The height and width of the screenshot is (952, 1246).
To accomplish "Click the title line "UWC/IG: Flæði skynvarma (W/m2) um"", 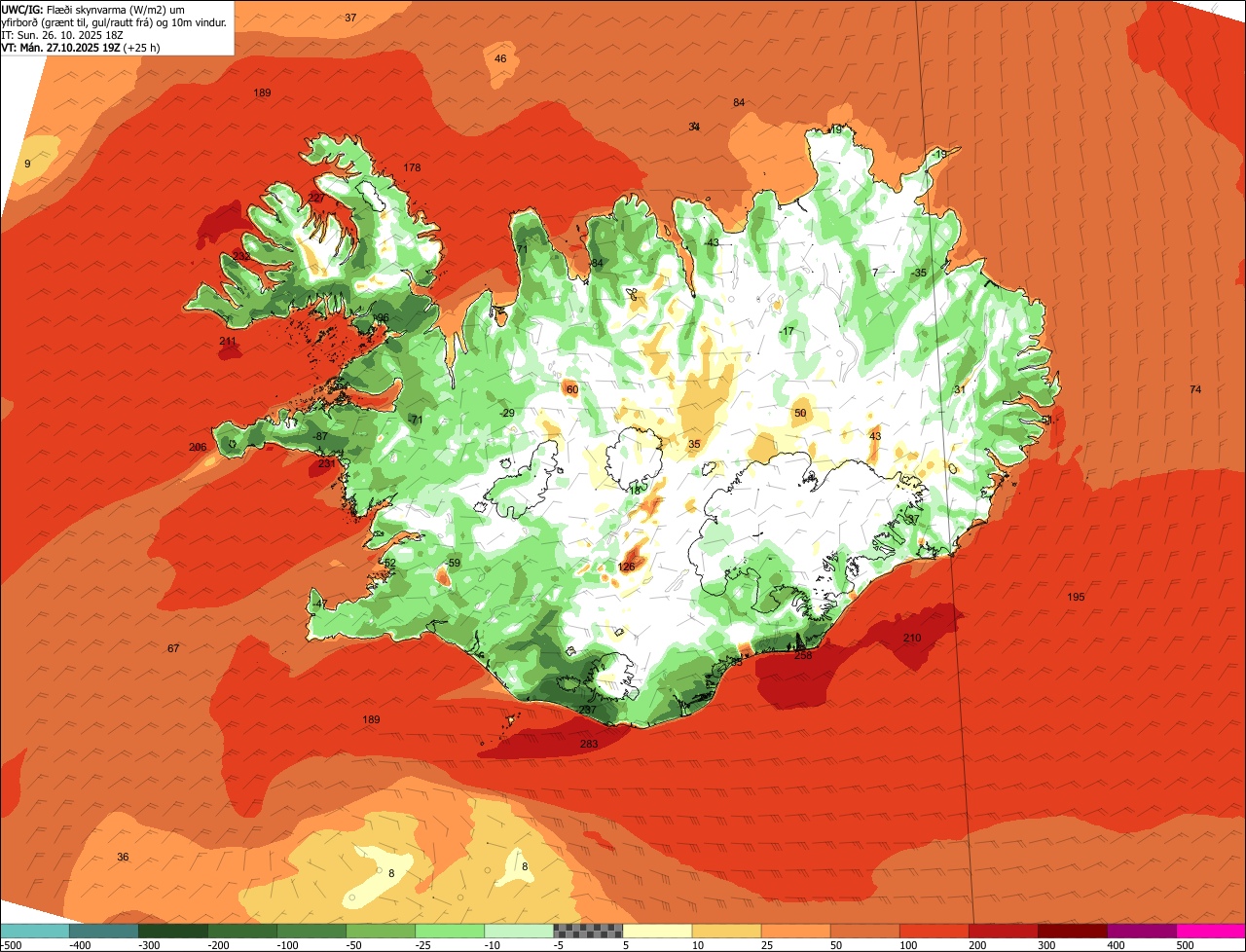I will [94, 9].
